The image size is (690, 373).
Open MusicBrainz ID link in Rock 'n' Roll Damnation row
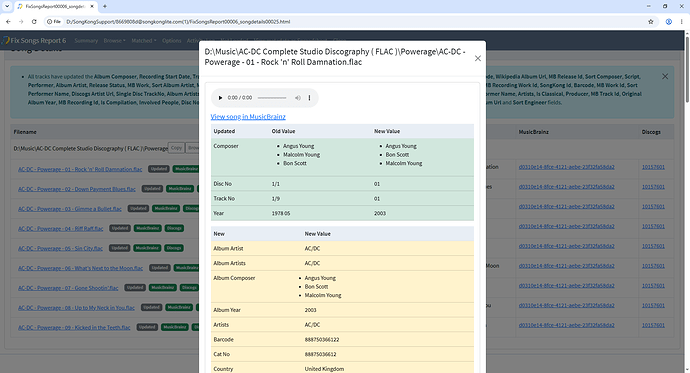(x=566, y=167)
